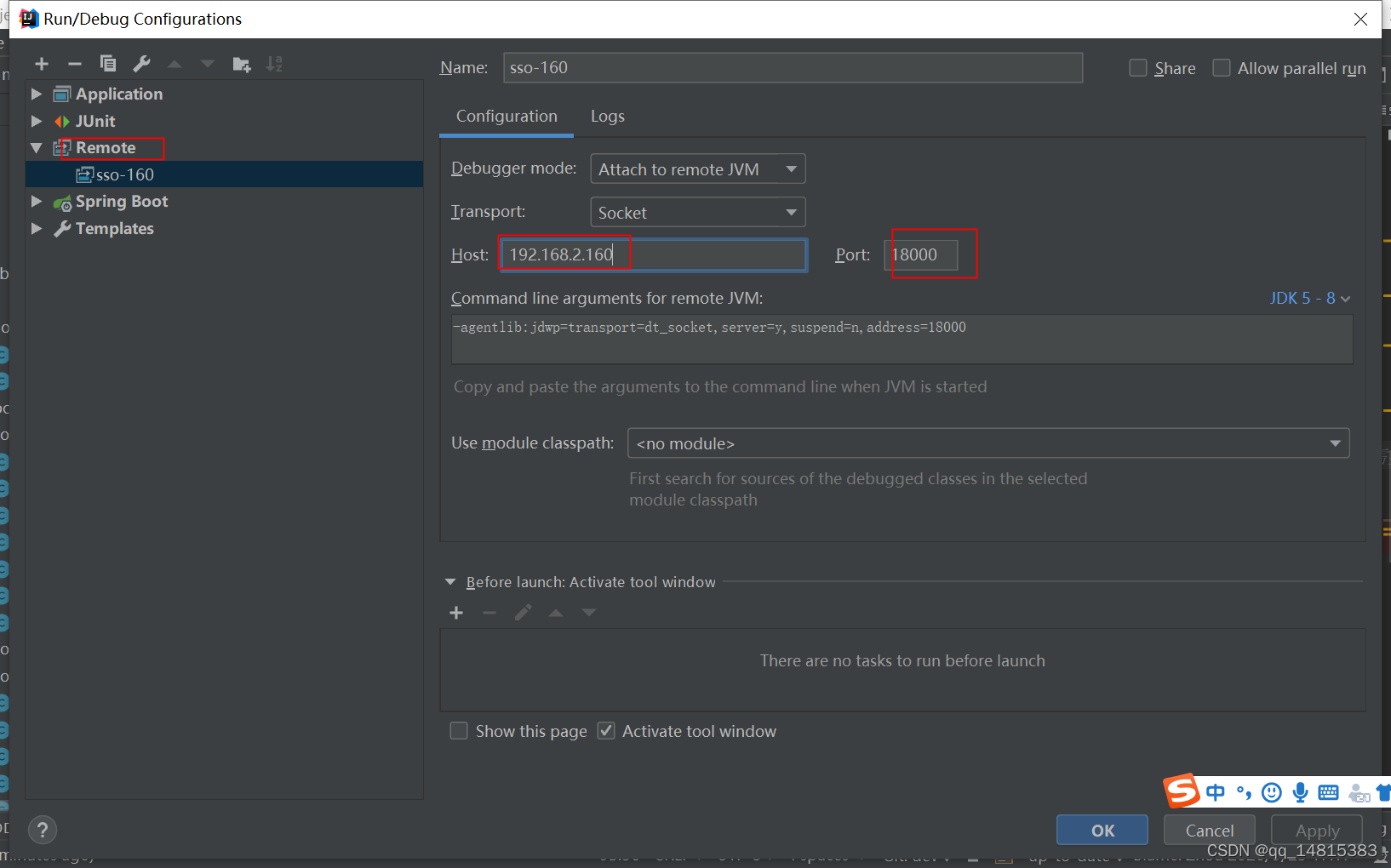
Task: Click the Sogou input method S icon
Action: pos(1182,791)
